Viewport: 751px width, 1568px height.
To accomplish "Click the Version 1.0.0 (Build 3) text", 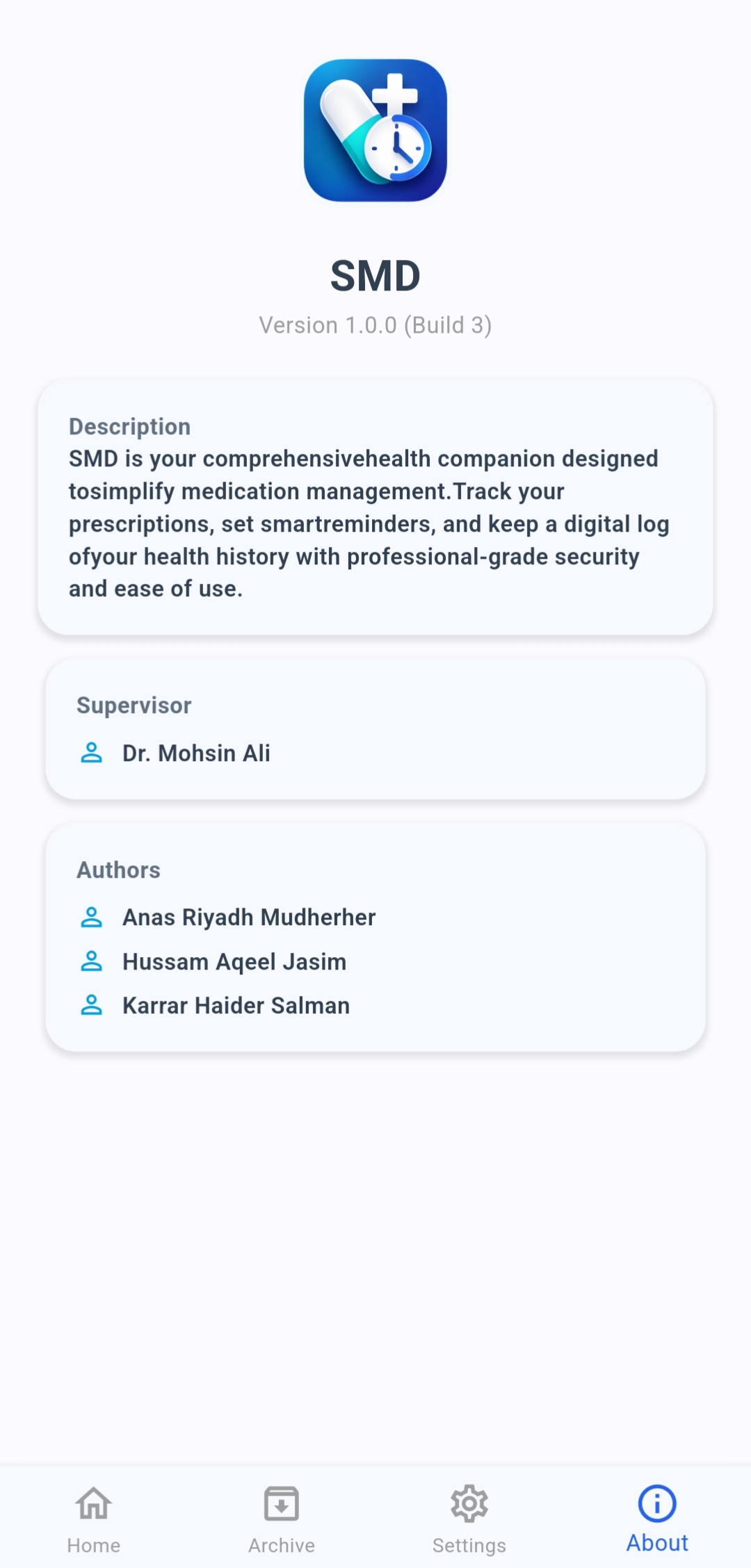I will (375, 325).
